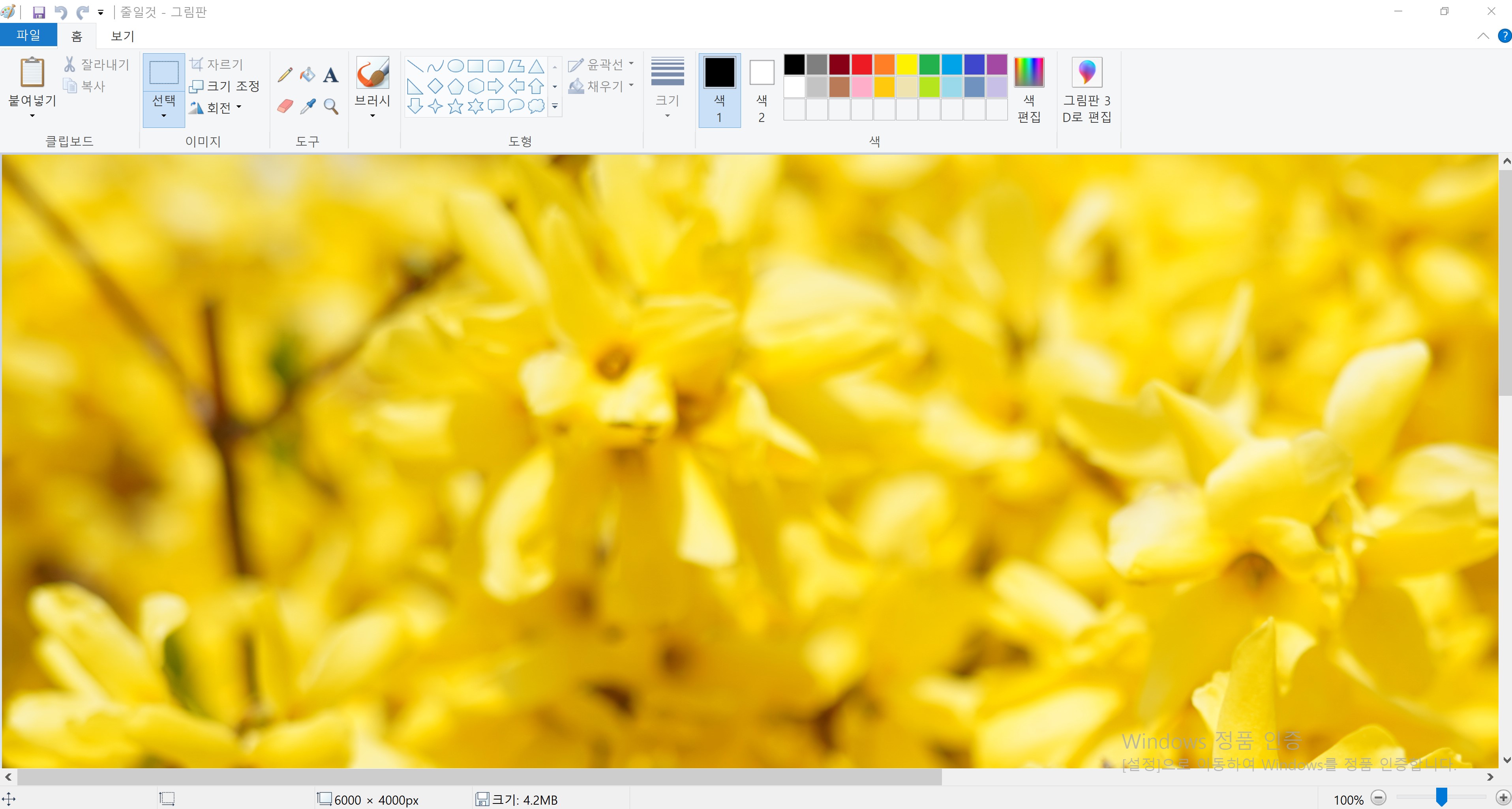This screenshot has height=809, width=1512.
Task: Choose the five-point star shape
Action: (x=456, y=106)
